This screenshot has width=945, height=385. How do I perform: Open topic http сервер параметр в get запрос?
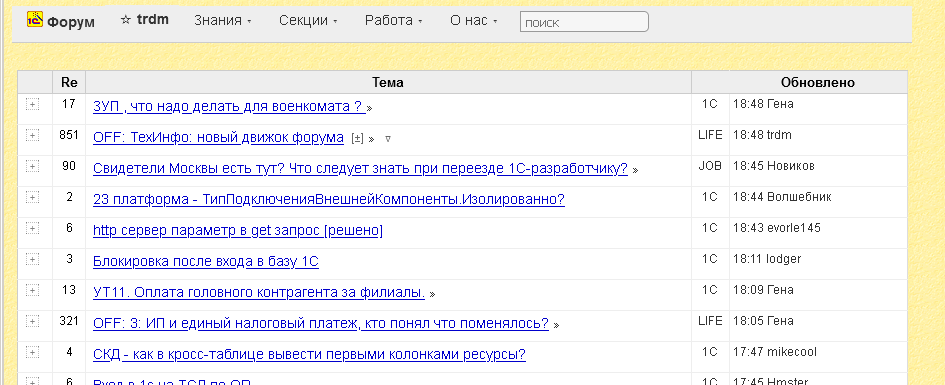[238, 231]
